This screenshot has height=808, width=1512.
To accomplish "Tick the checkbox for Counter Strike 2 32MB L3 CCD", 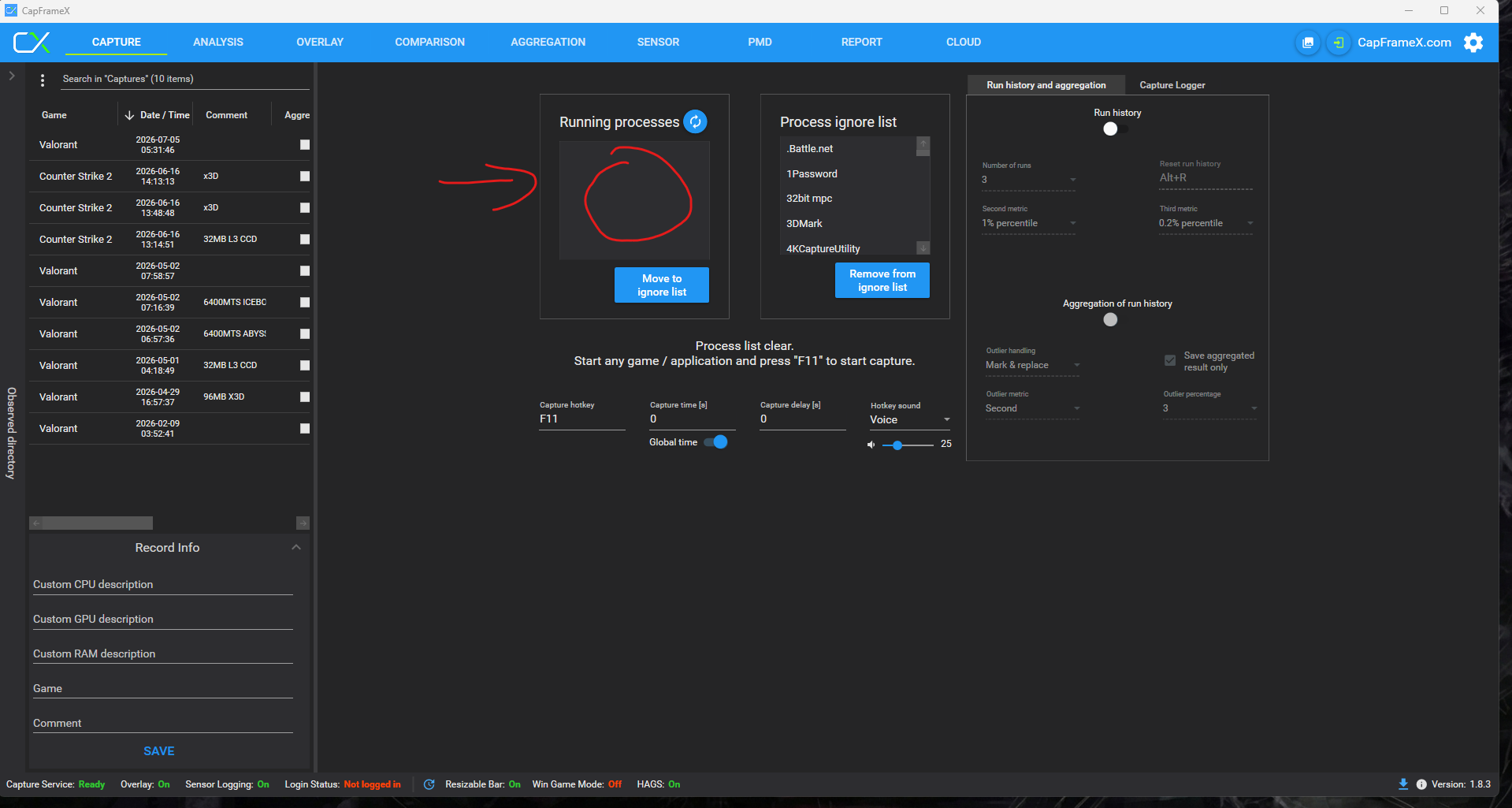I will (x=305, y=240).
